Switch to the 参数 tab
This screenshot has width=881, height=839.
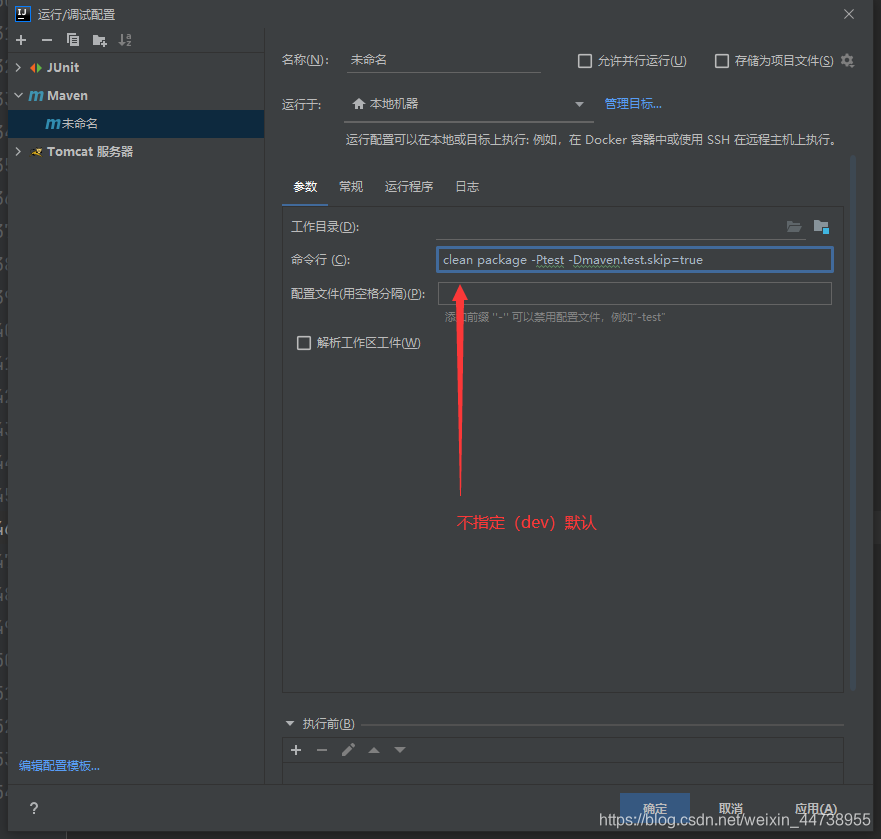305,187
